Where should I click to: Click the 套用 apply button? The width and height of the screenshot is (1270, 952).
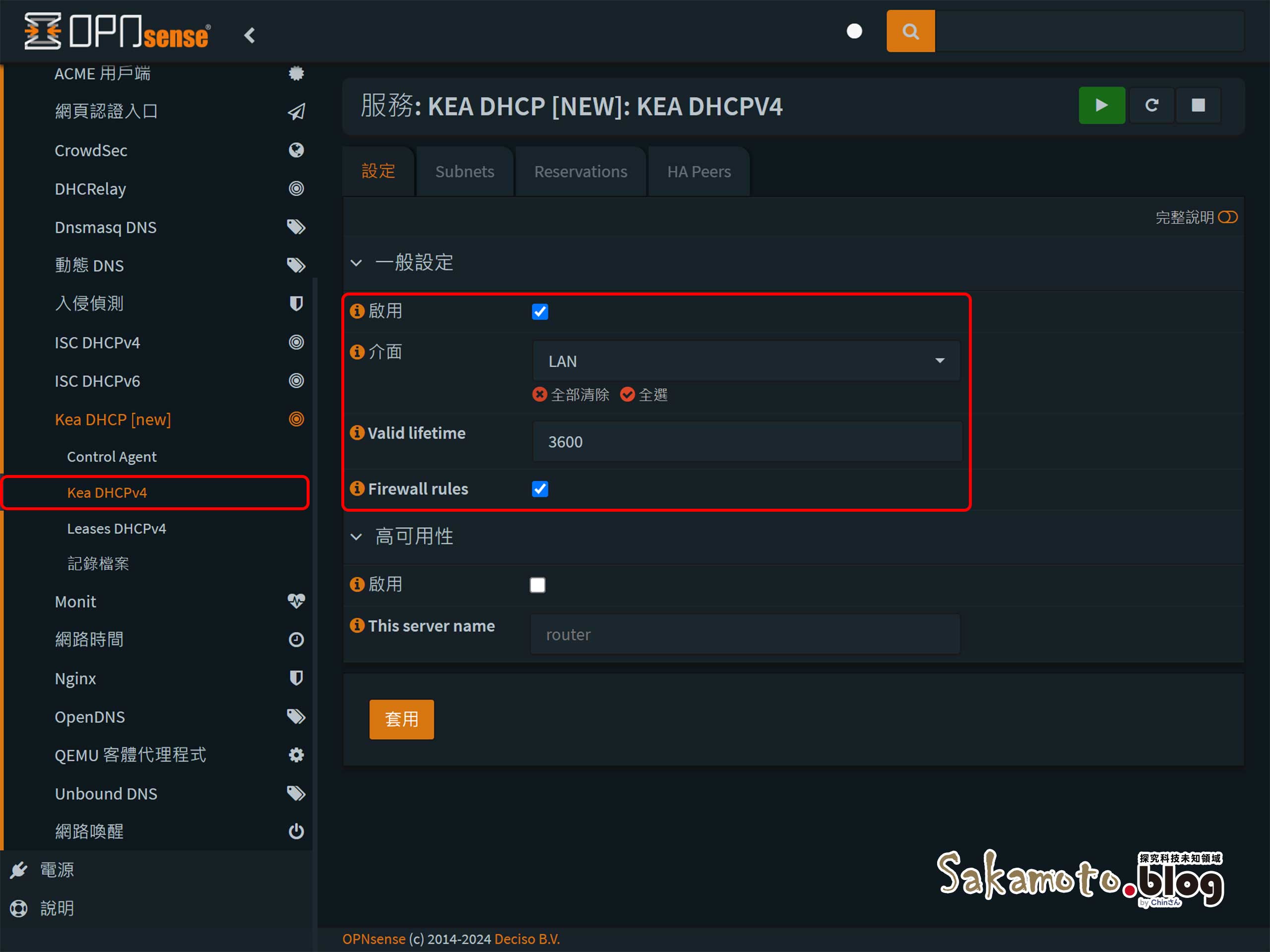click(x=401, y=719)
